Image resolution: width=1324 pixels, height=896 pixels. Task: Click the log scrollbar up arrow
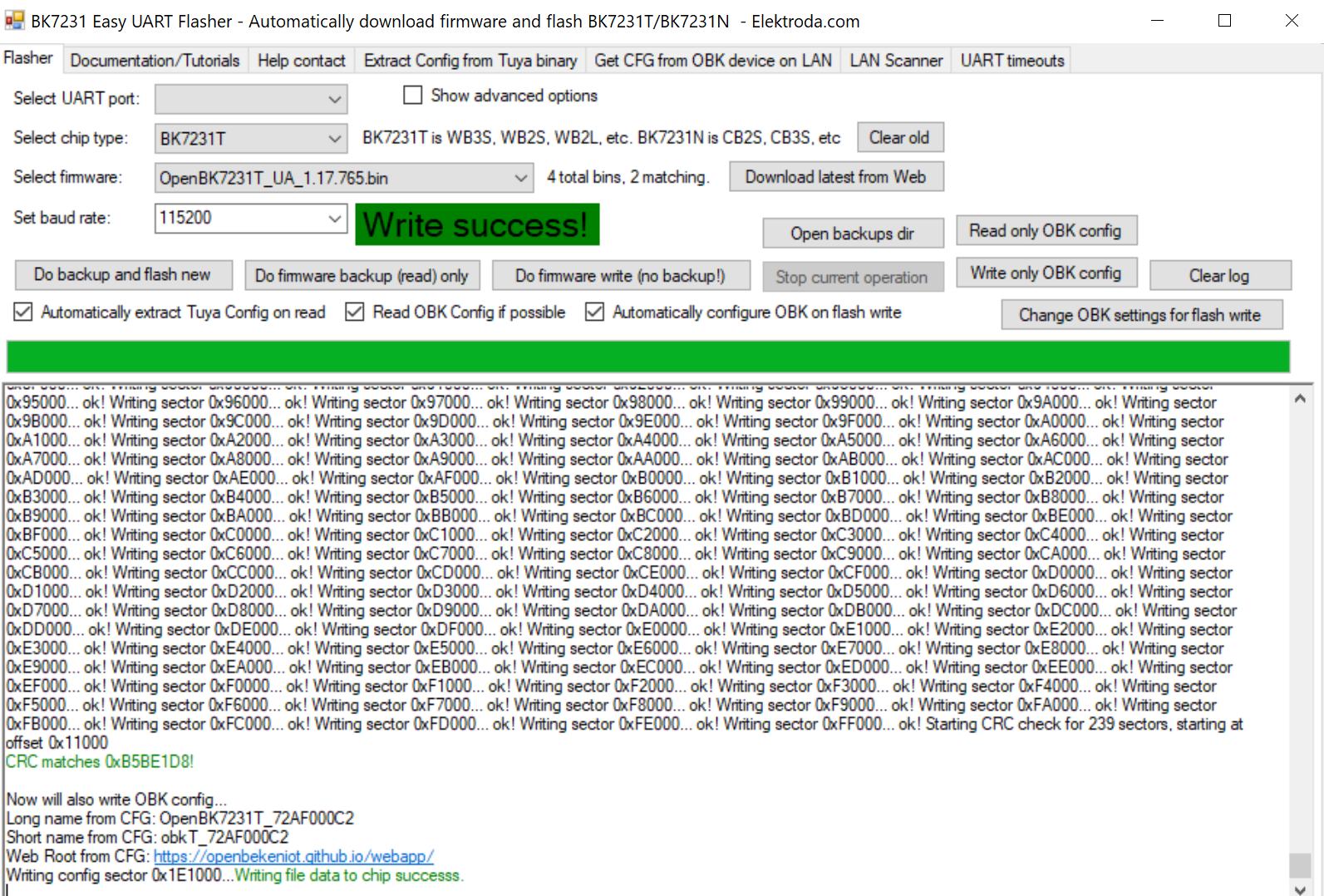1300,399
